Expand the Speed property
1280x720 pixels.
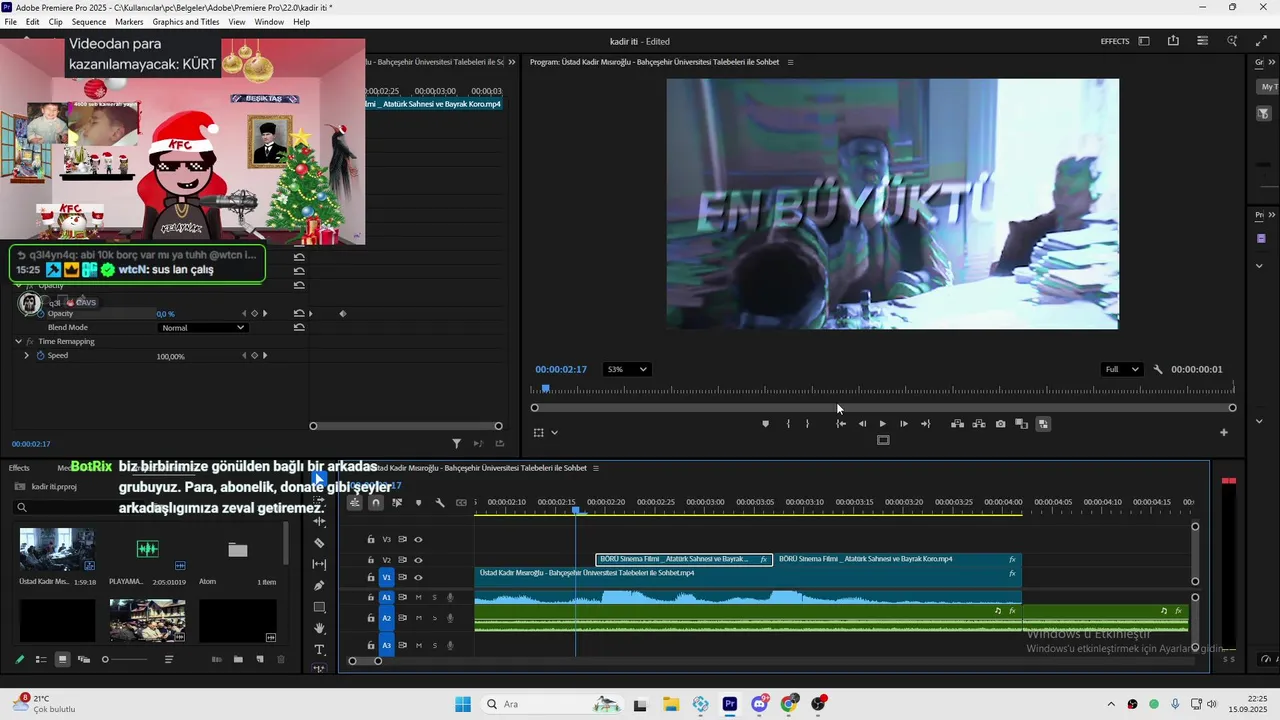tap(27, 355)
